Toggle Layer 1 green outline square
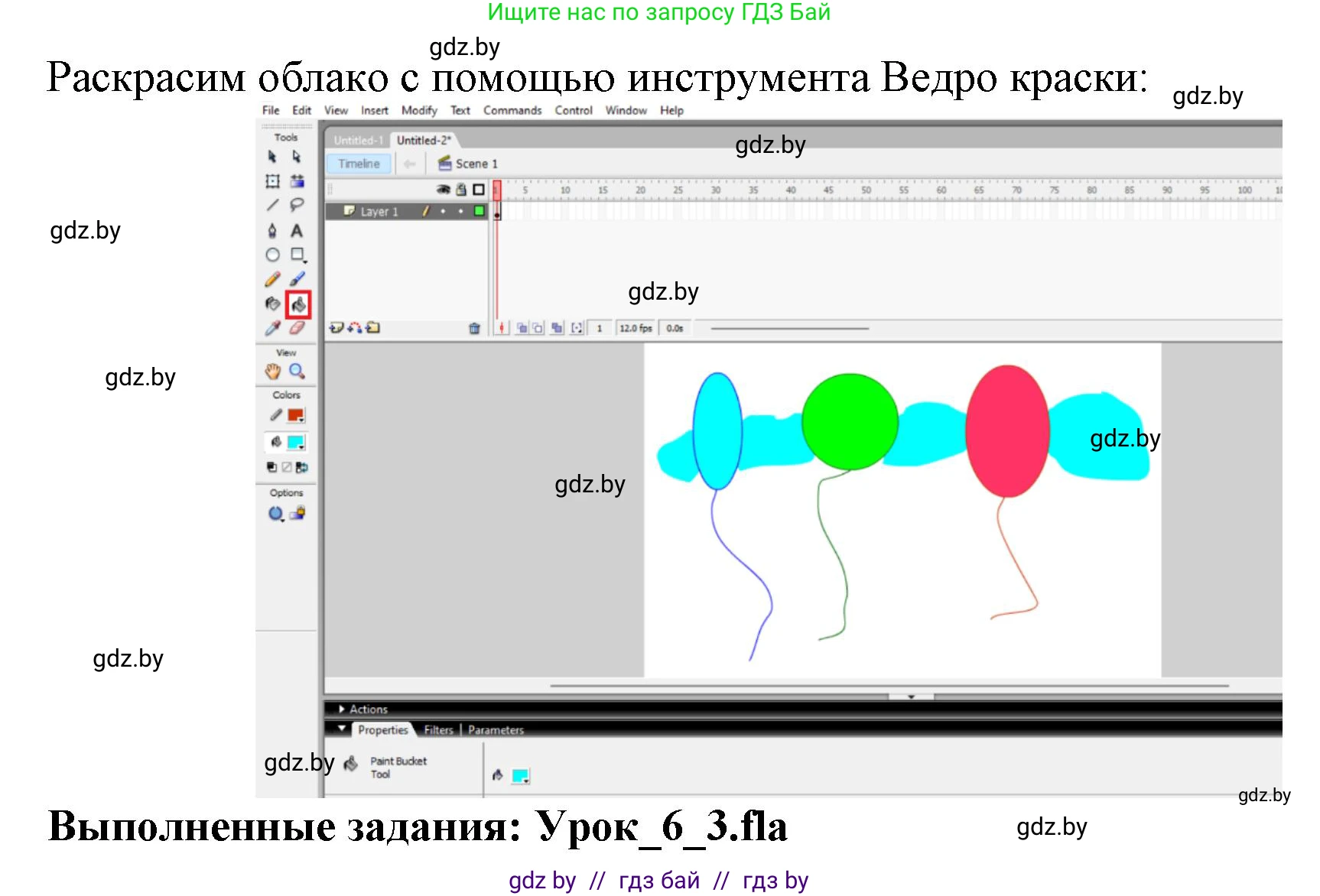 tap(480, 211)
